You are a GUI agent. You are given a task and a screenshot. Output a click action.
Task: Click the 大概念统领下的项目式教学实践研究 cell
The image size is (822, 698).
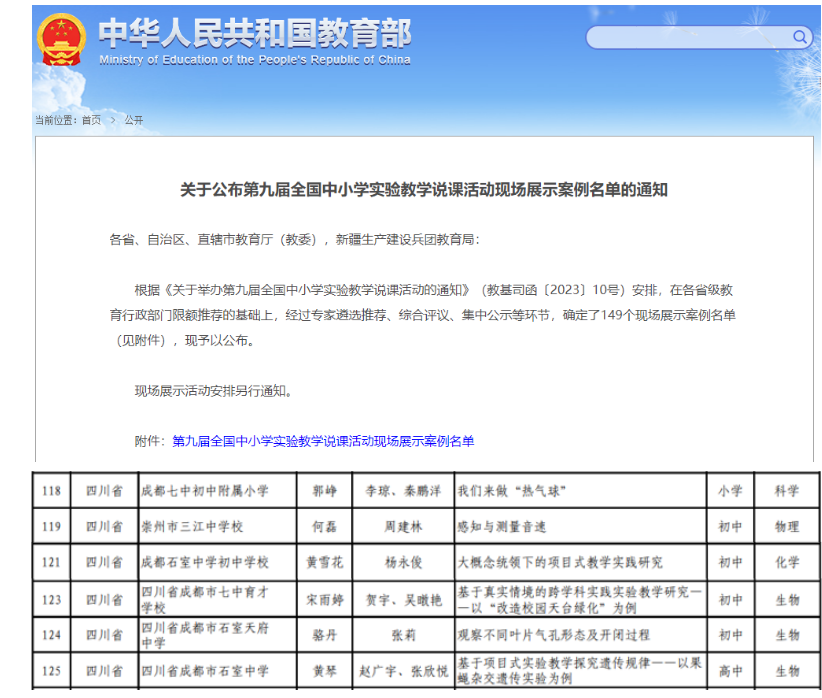559,562
